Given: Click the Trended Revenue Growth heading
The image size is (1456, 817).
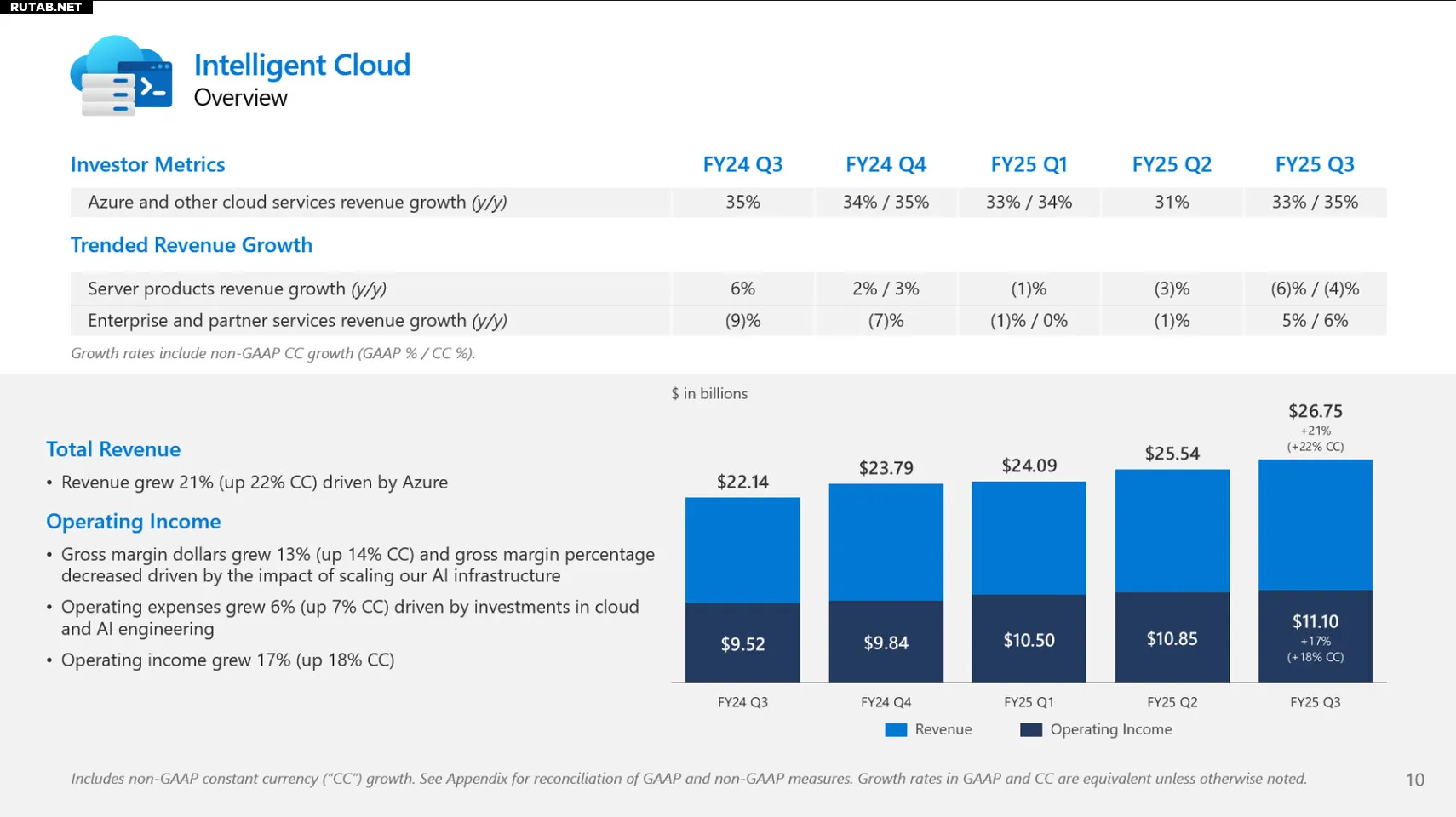Looking at the screenshot, I should click(192, 245).
